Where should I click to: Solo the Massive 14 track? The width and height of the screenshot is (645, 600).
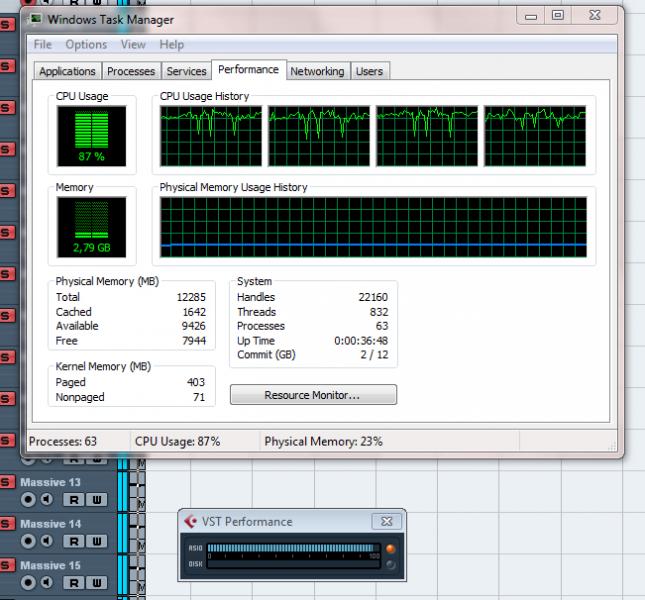click(6, 524)
